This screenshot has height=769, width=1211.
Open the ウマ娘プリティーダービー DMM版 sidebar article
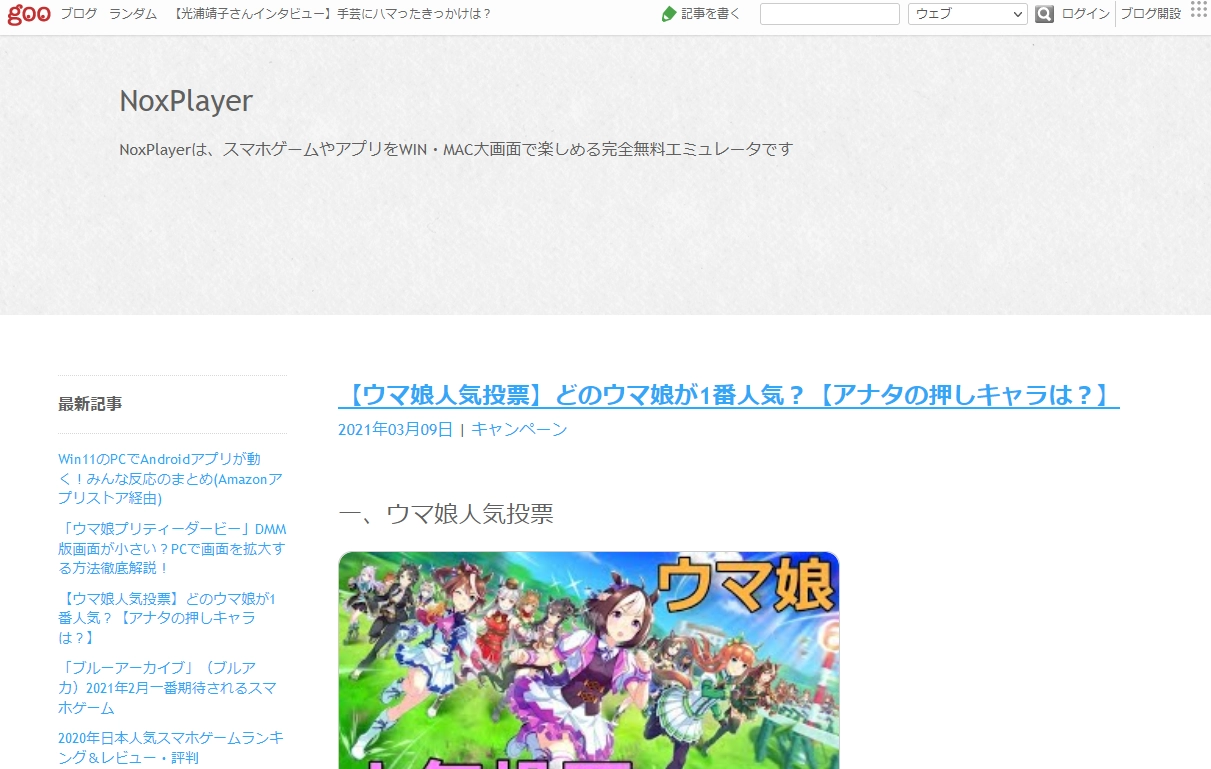pyautogui.click(x=172, y=548)
